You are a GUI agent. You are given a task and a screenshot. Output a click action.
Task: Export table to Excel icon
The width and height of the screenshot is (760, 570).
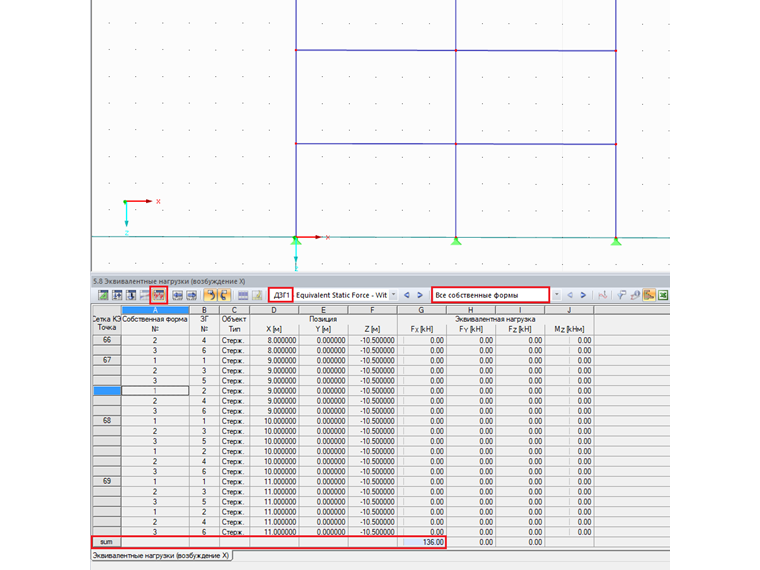click(663, 295)
